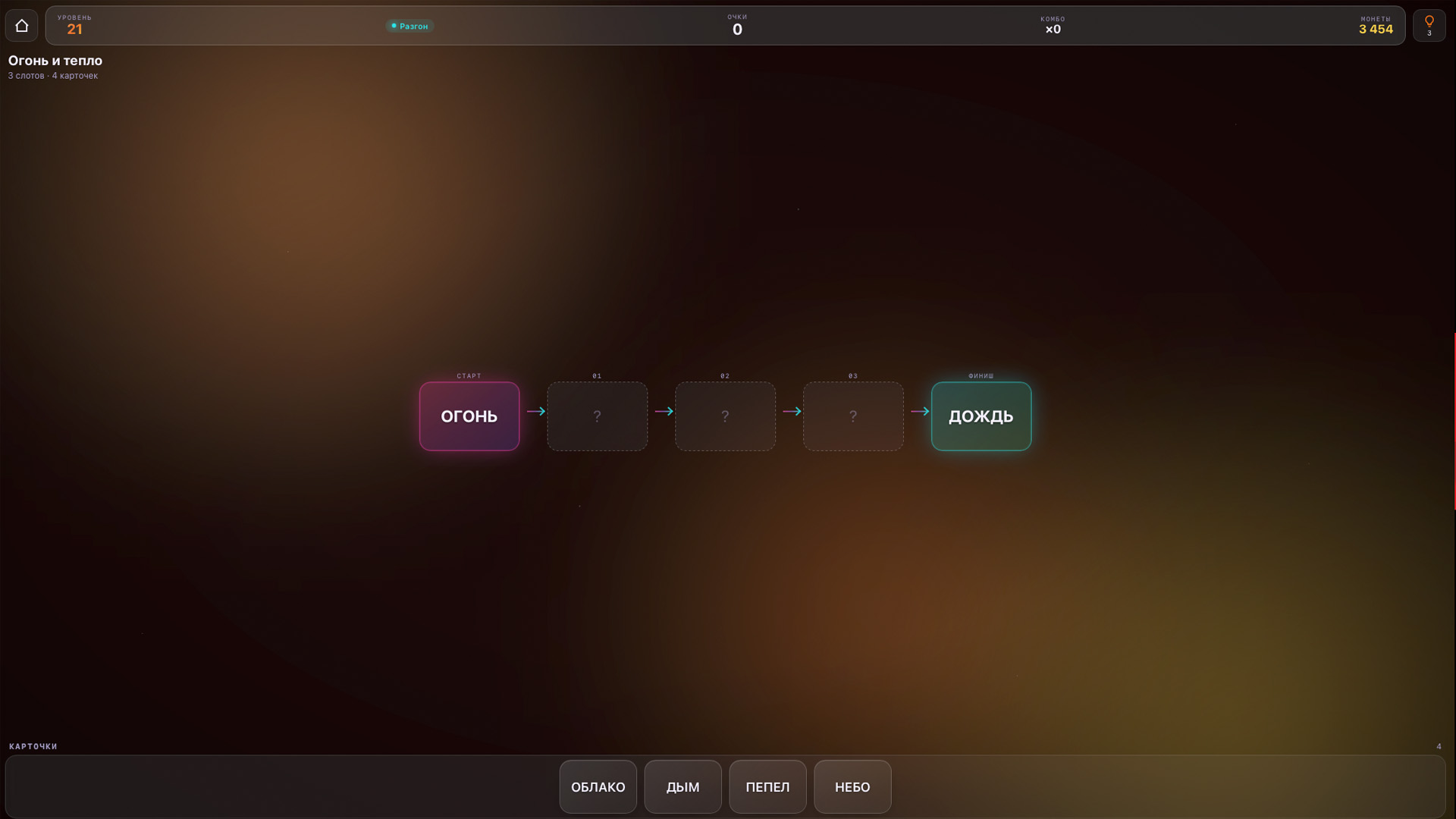The image size is (1456, 819).
Task: Pick the ДЫМ card
Action: point(682,786)
